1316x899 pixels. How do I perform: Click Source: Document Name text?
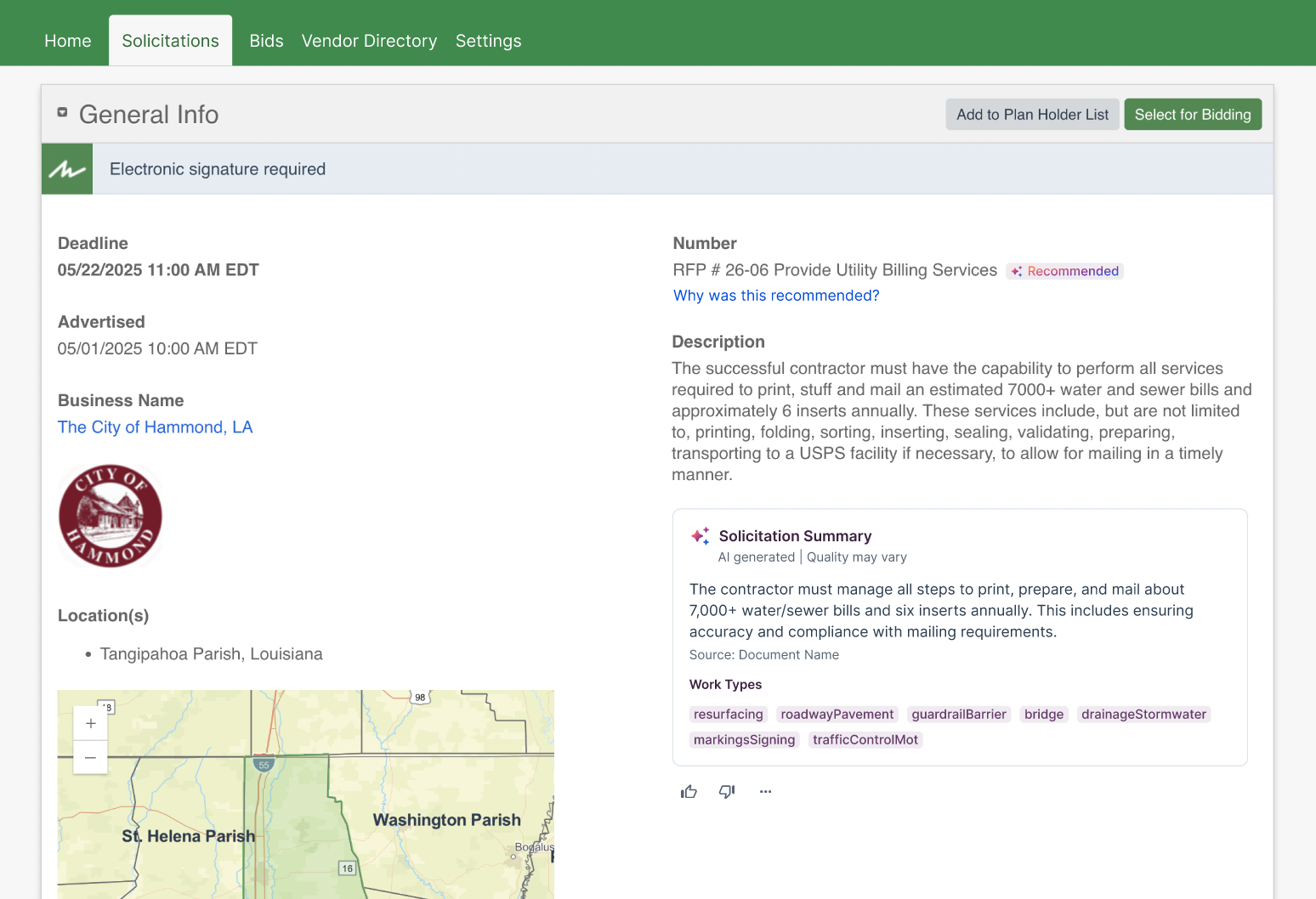pos(764,655)
